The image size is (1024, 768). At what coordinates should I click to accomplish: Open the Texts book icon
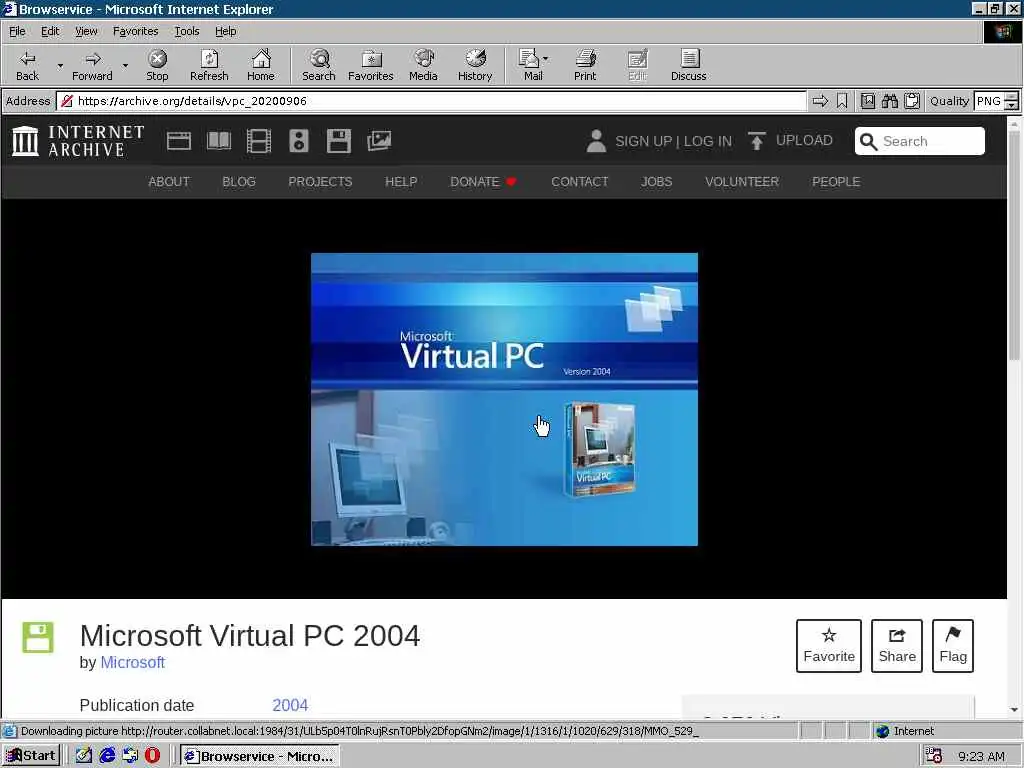click(219, 141)
